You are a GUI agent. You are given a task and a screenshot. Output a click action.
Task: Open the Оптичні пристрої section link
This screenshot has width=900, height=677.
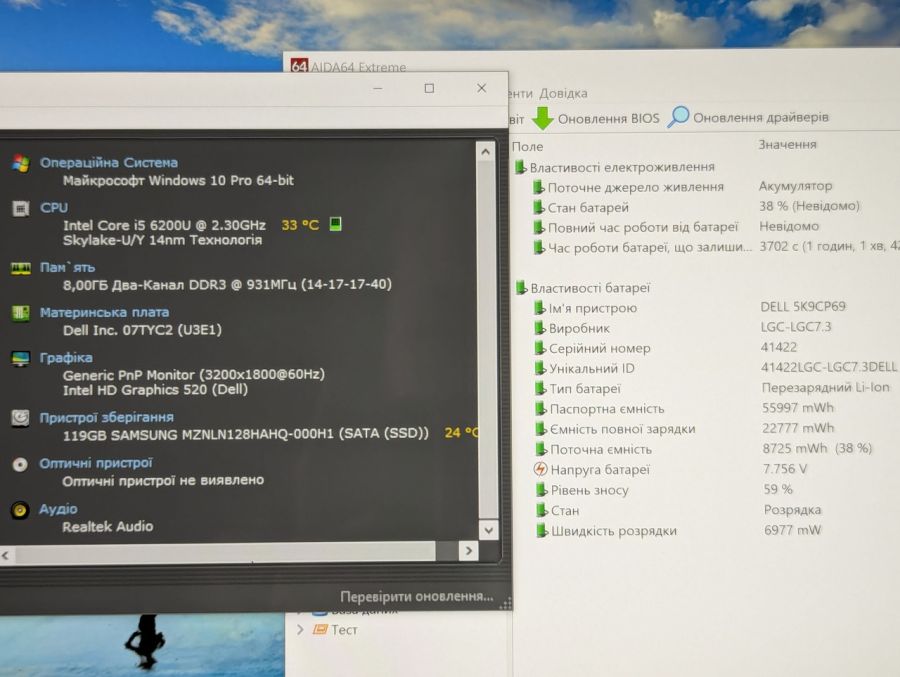coord(96,463)
